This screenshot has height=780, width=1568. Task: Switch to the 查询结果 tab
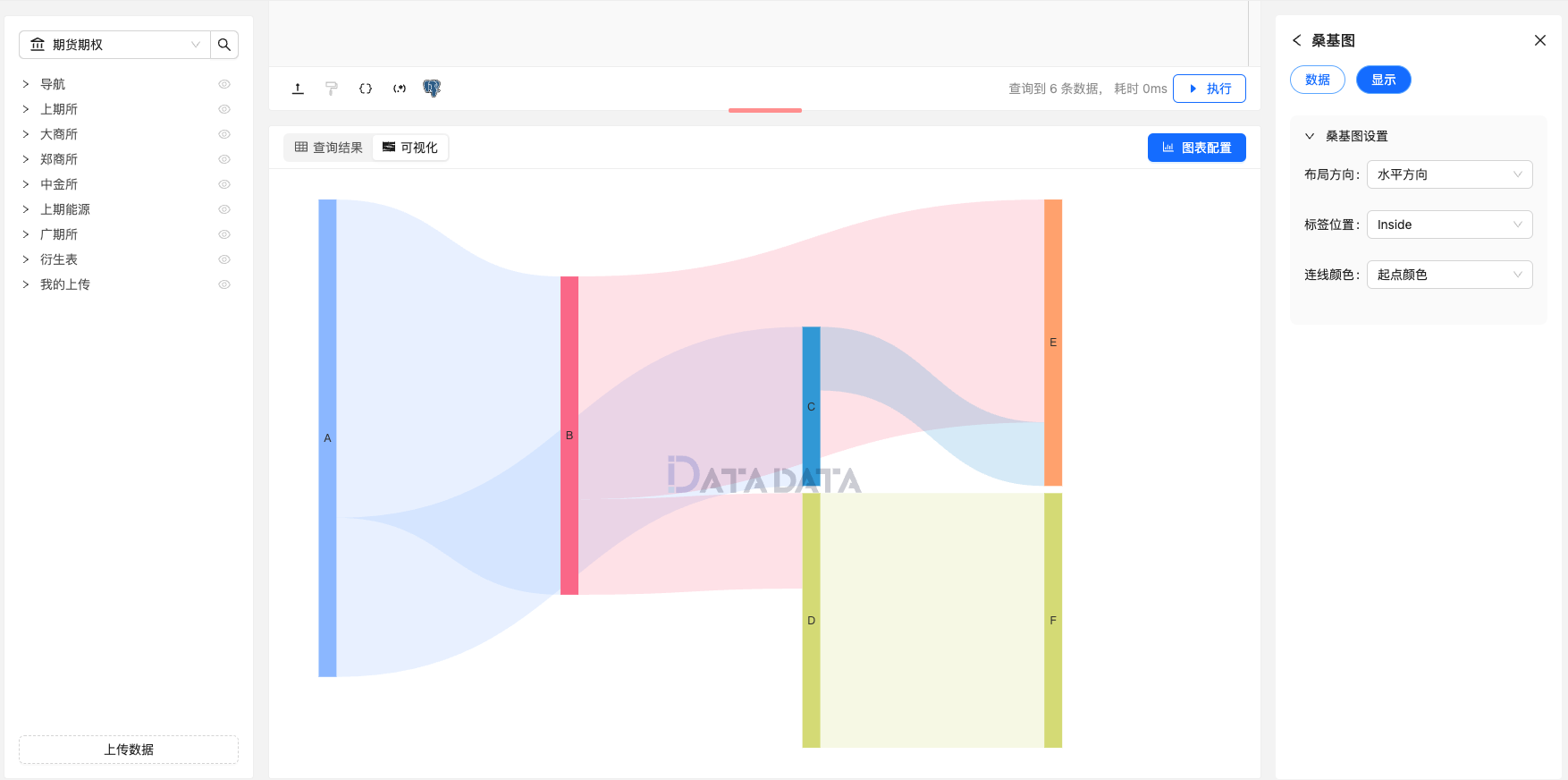tap(328, 148)
